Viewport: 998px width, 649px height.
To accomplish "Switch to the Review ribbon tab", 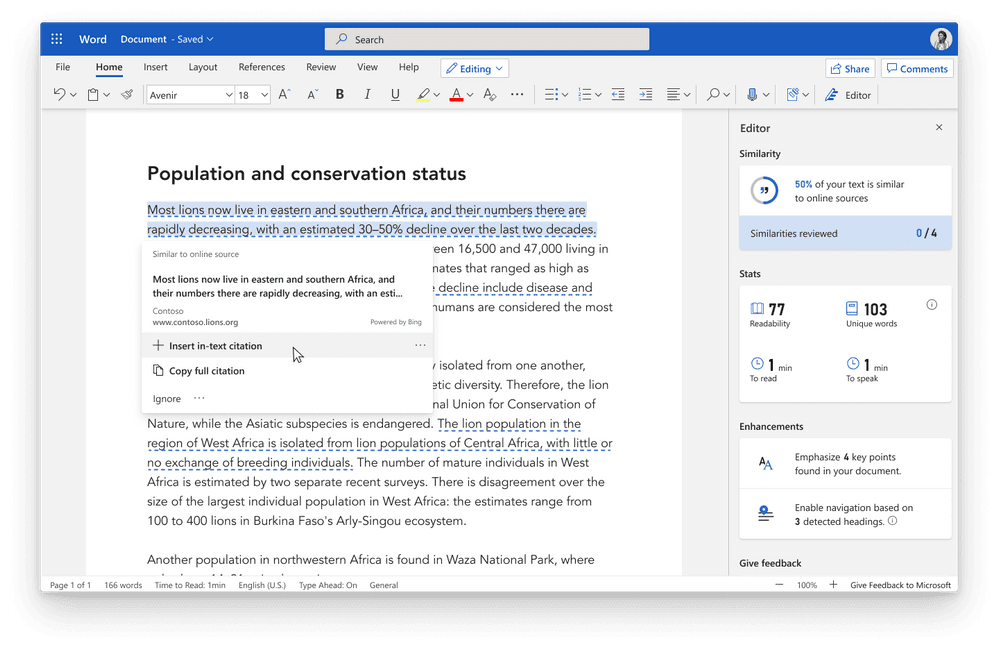I will tap(320, 67).
